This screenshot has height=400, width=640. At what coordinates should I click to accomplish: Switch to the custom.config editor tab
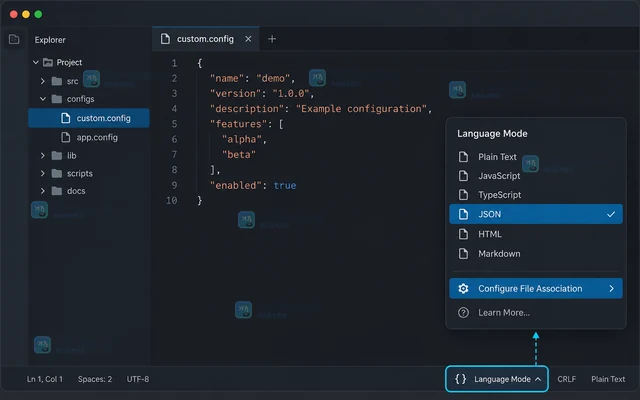tap(205, 39)
